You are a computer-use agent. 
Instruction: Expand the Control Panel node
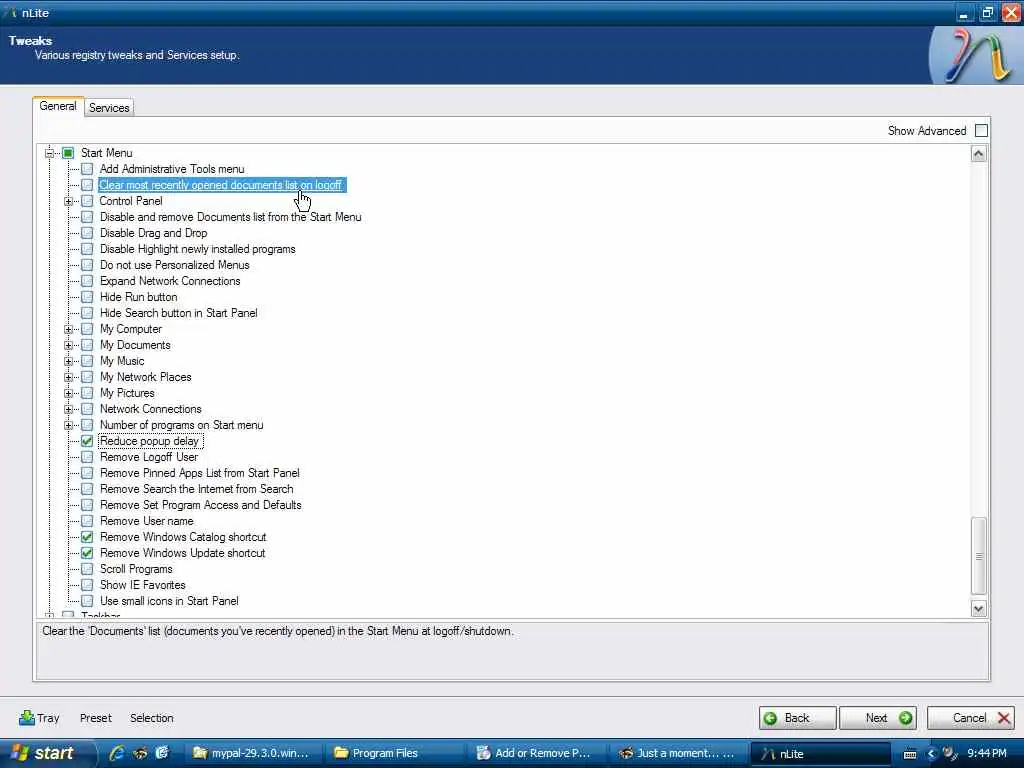tap(69, 201)
